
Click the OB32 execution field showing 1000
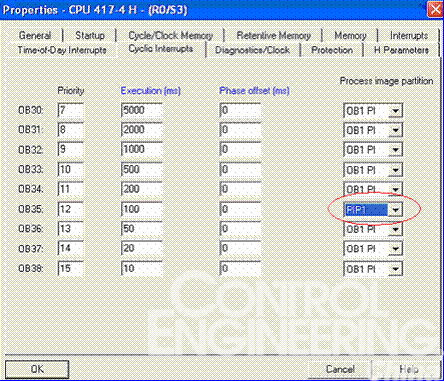point(142,150)
